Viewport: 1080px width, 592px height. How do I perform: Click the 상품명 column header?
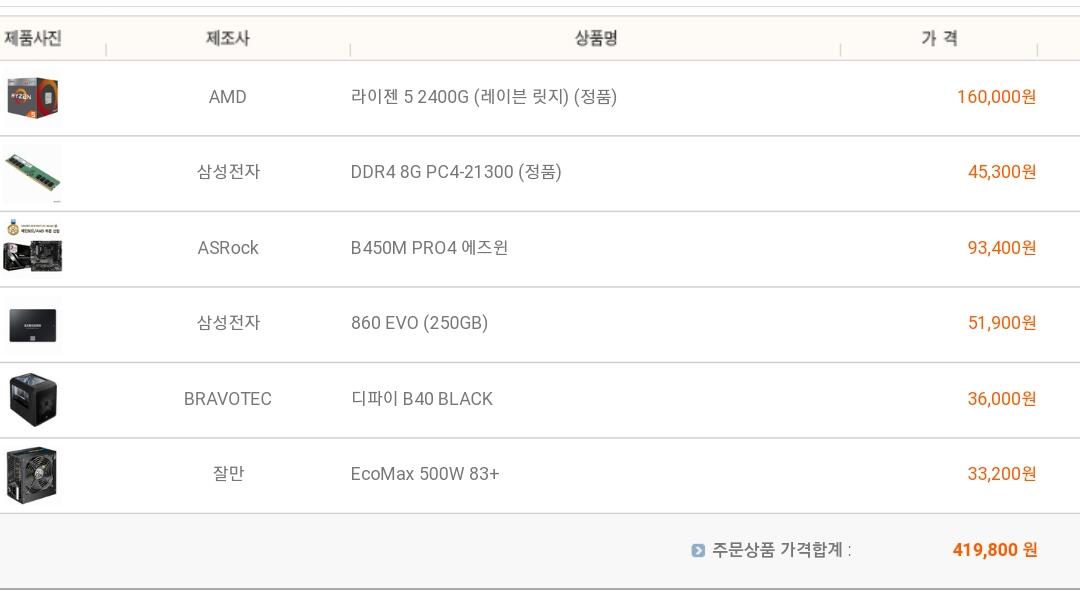coord(595,38)
